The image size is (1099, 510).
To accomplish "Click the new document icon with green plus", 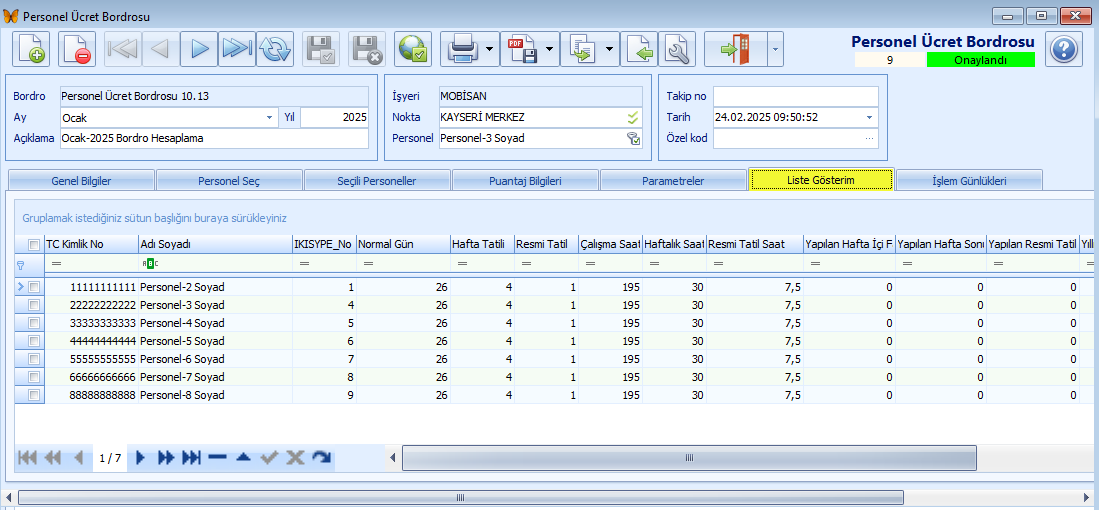I will [x=31, y=49].
